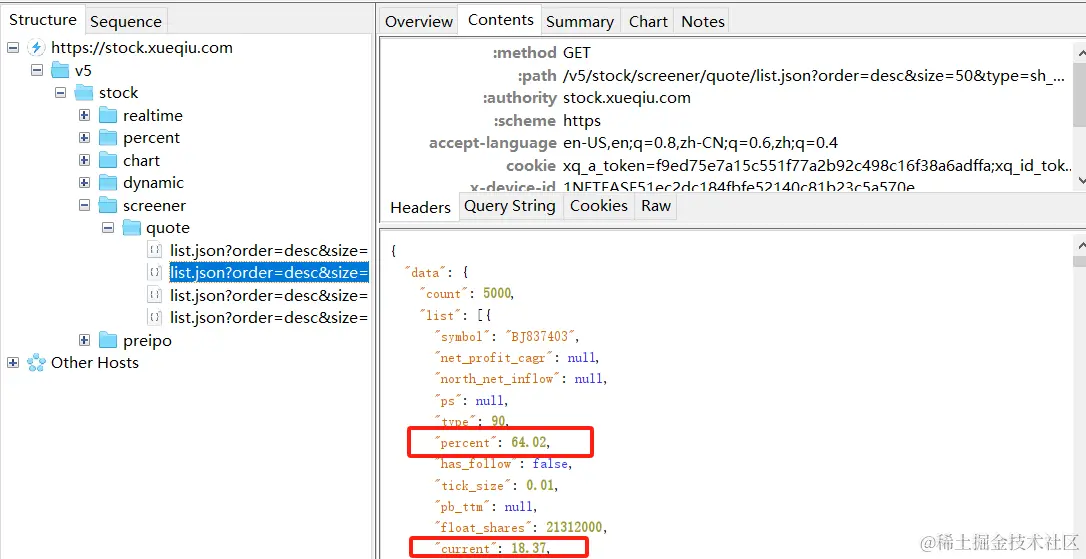This screenshot has height=559, width=1086.
Task: Click the cookie xq_a_token header value
Action: (x=818, y=166)
